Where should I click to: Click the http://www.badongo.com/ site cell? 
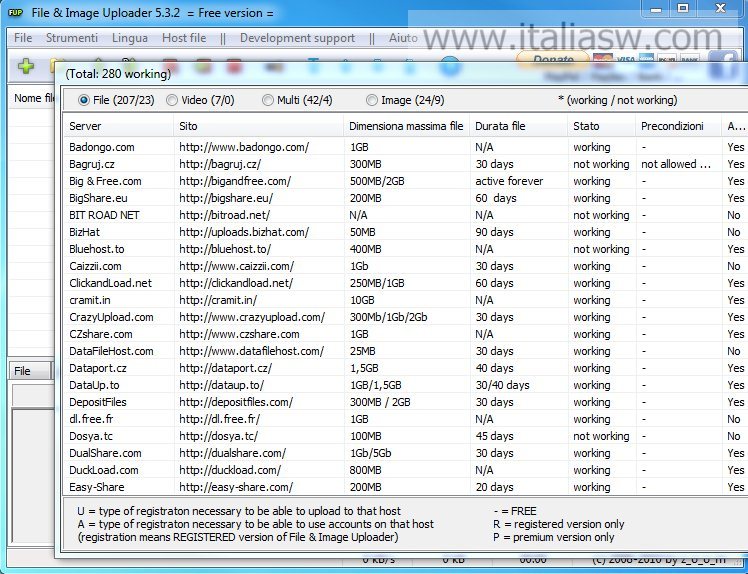coord(244,147)
